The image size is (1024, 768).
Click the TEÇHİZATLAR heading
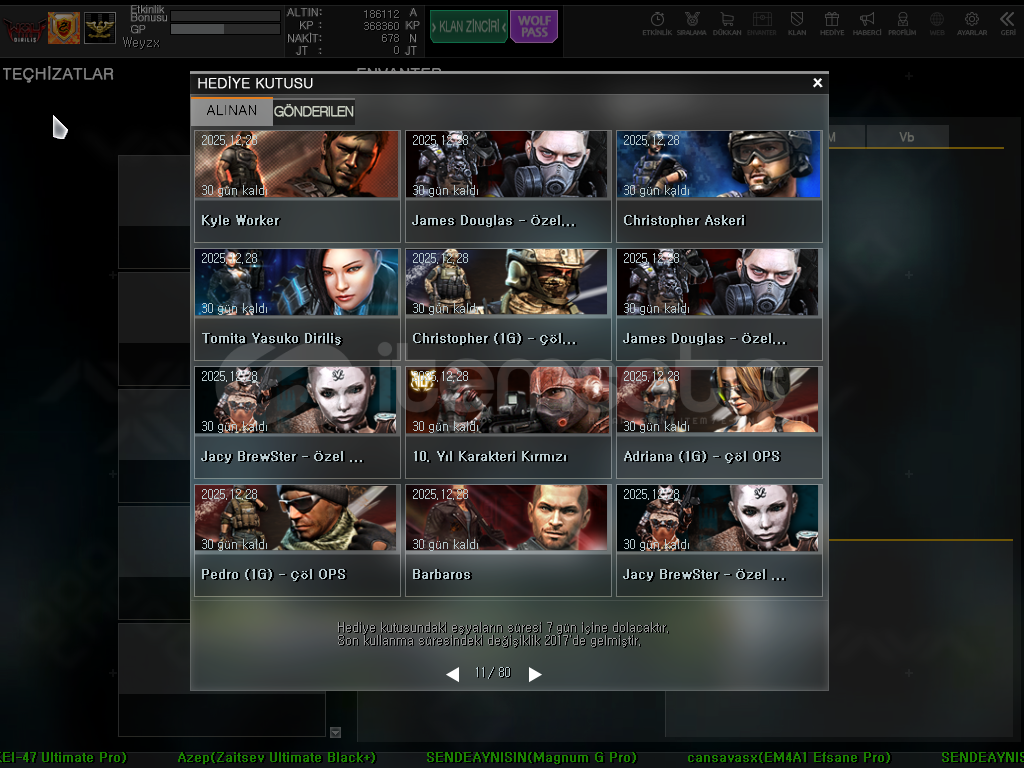[x=58, y=74]
